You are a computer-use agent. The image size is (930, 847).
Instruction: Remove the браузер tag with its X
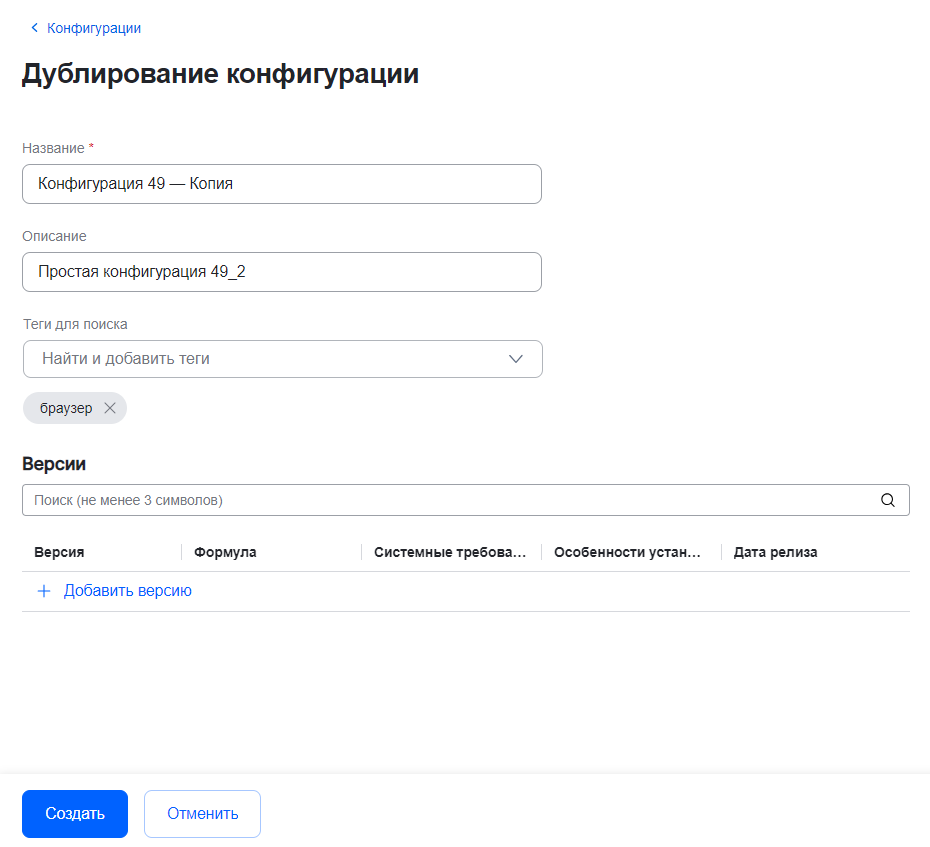[110, 408]
